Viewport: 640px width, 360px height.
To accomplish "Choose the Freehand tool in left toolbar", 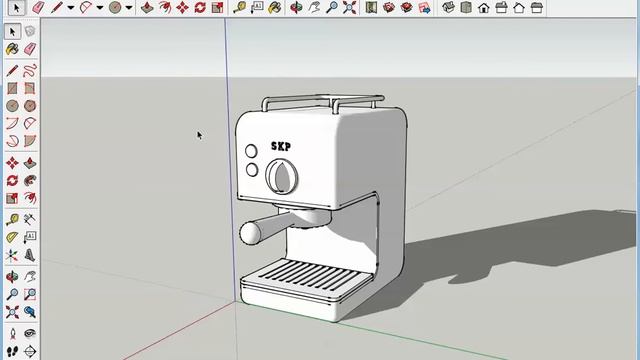I will 30,71.
